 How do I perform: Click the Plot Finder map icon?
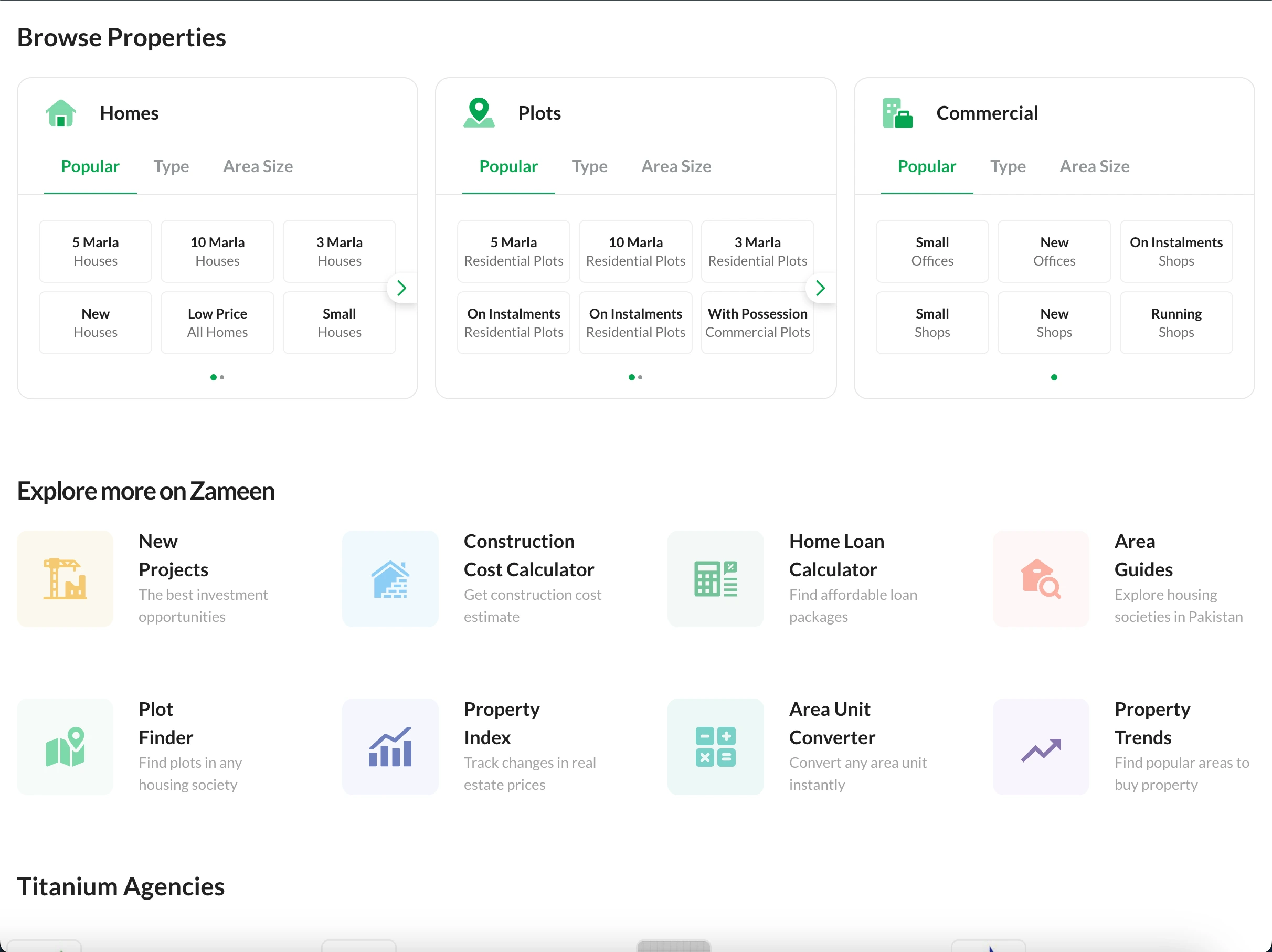coord(65,747)
